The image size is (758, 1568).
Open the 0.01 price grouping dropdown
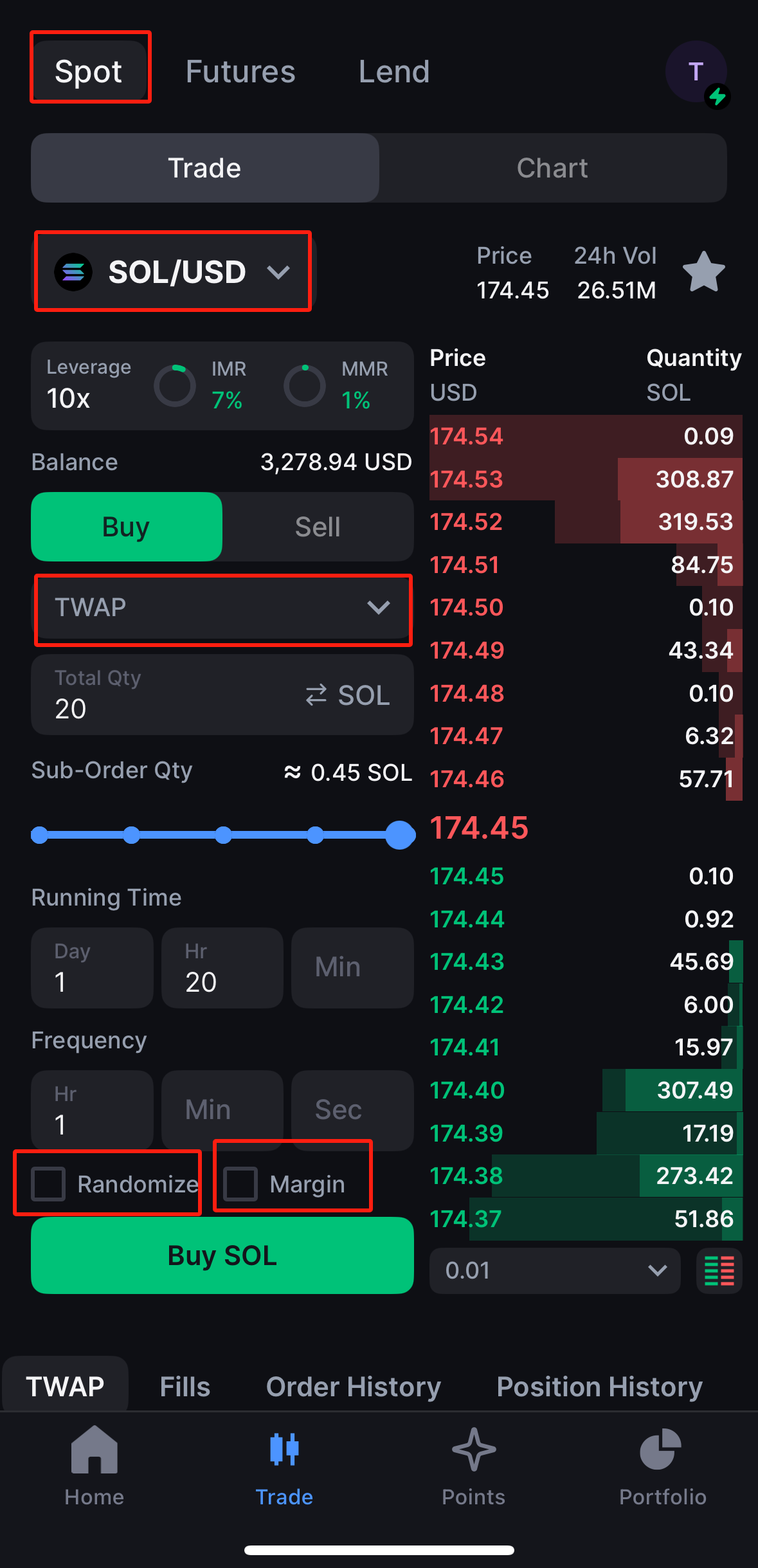(x=554, y=1271)
